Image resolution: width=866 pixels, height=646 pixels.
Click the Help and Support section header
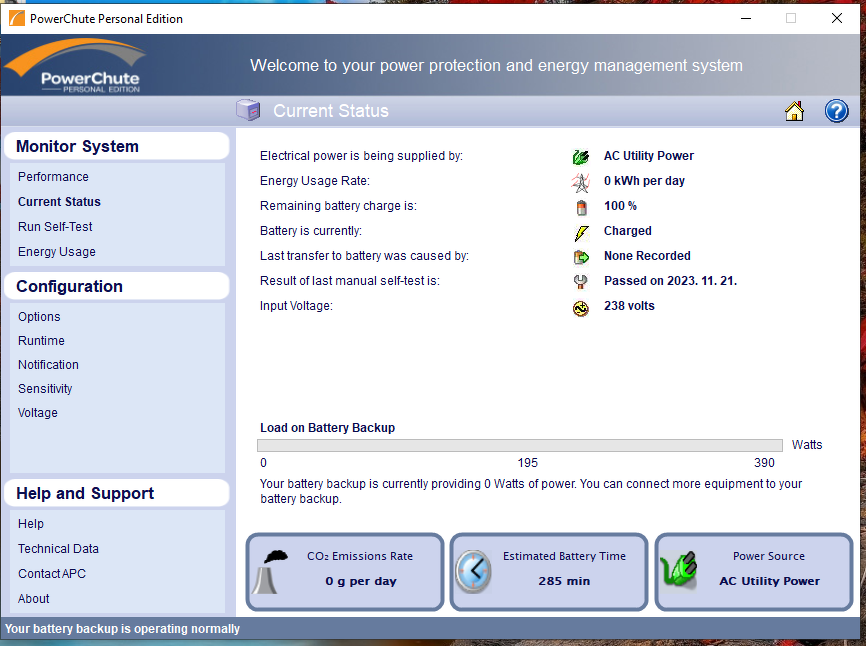pyautogui.click(x=117, y=493)
